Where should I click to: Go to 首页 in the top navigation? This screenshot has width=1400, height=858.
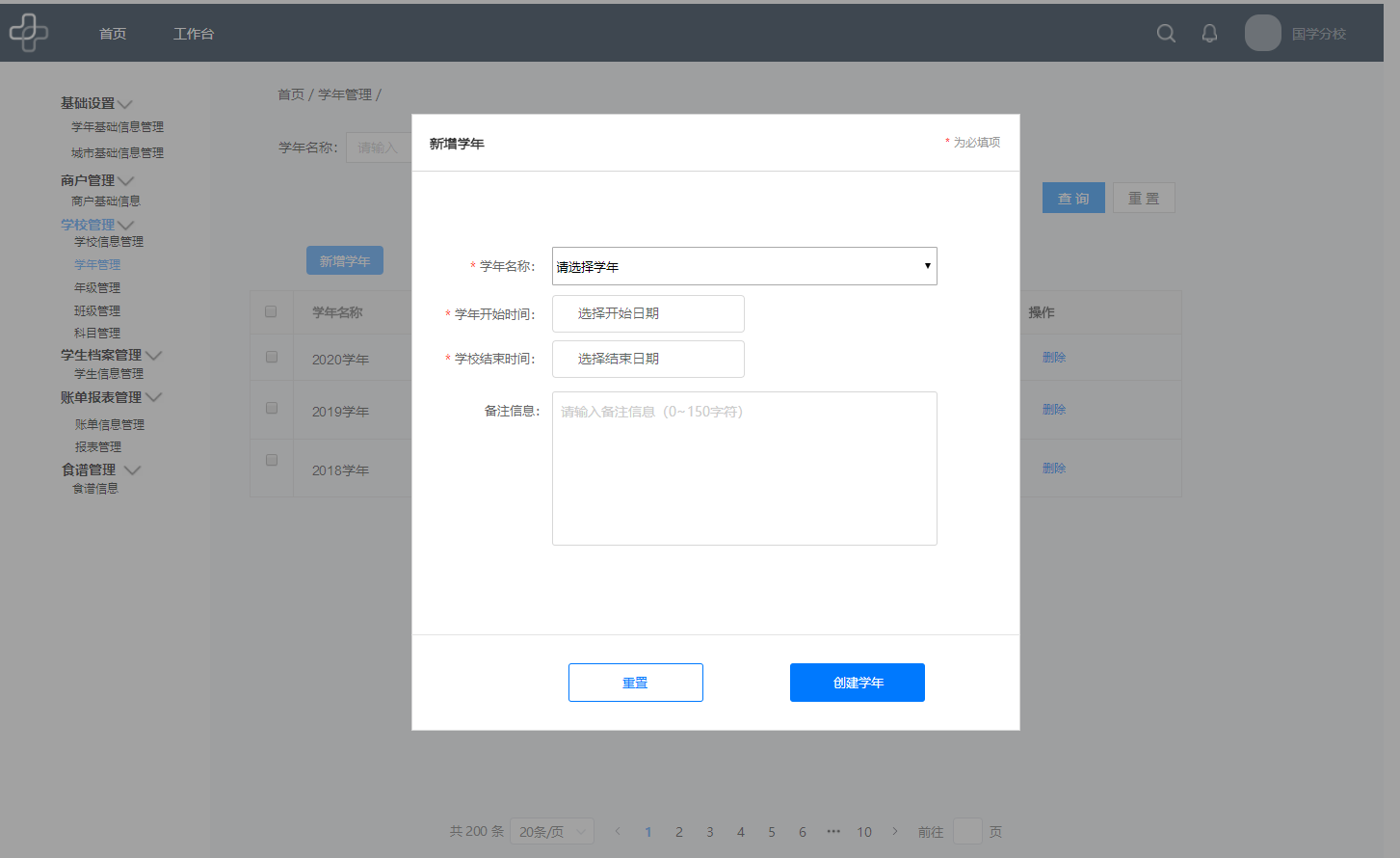113,34
